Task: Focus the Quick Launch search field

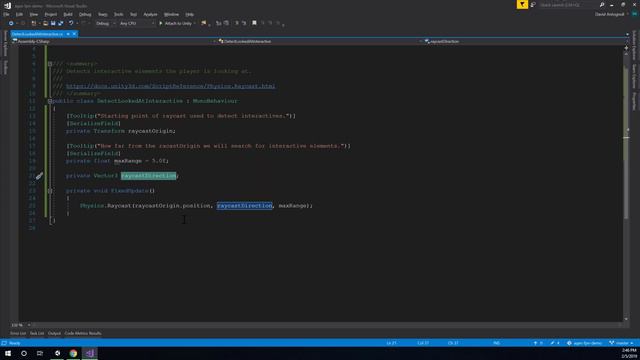Action: 568,5
